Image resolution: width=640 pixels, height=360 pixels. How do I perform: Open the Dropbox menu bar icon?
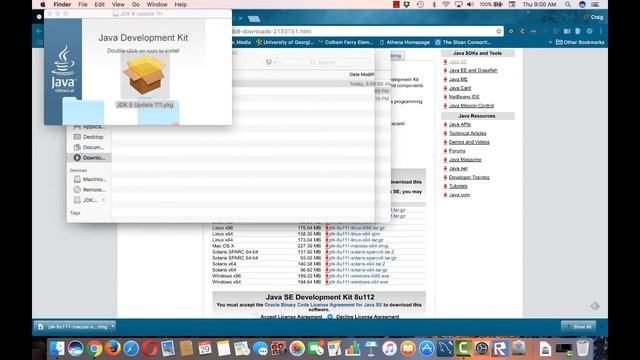click(407, 4)
